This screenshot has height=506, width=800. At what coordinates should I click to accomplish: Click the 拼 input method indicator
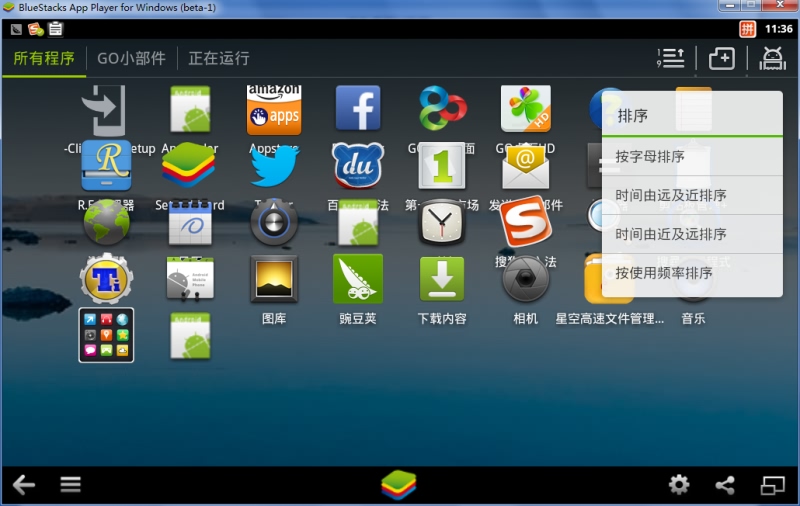click(747, 29)
